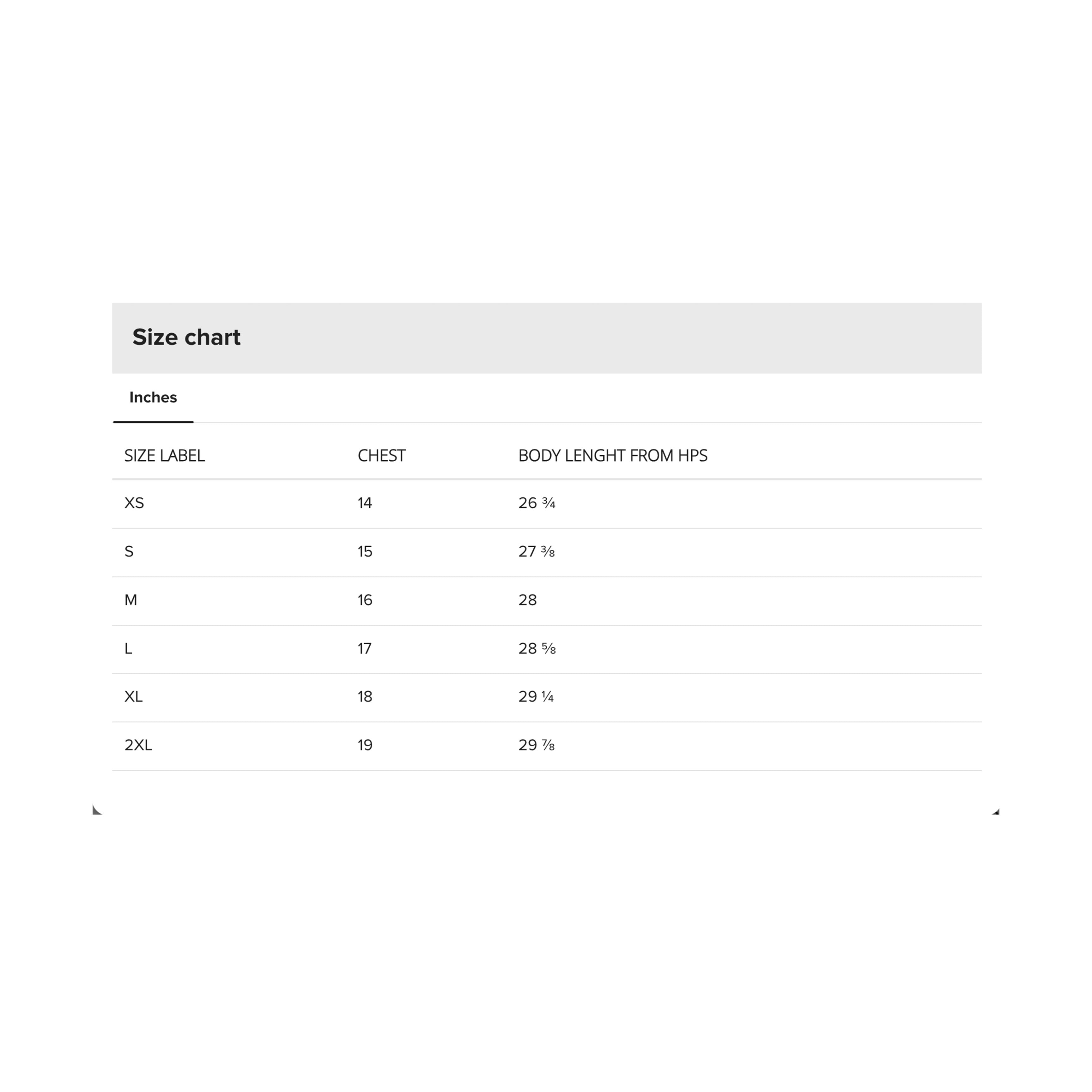This screenshot has width=1092, height=1092.
Task: Click chest value 19 for 2XL
Action: [365, 745]
